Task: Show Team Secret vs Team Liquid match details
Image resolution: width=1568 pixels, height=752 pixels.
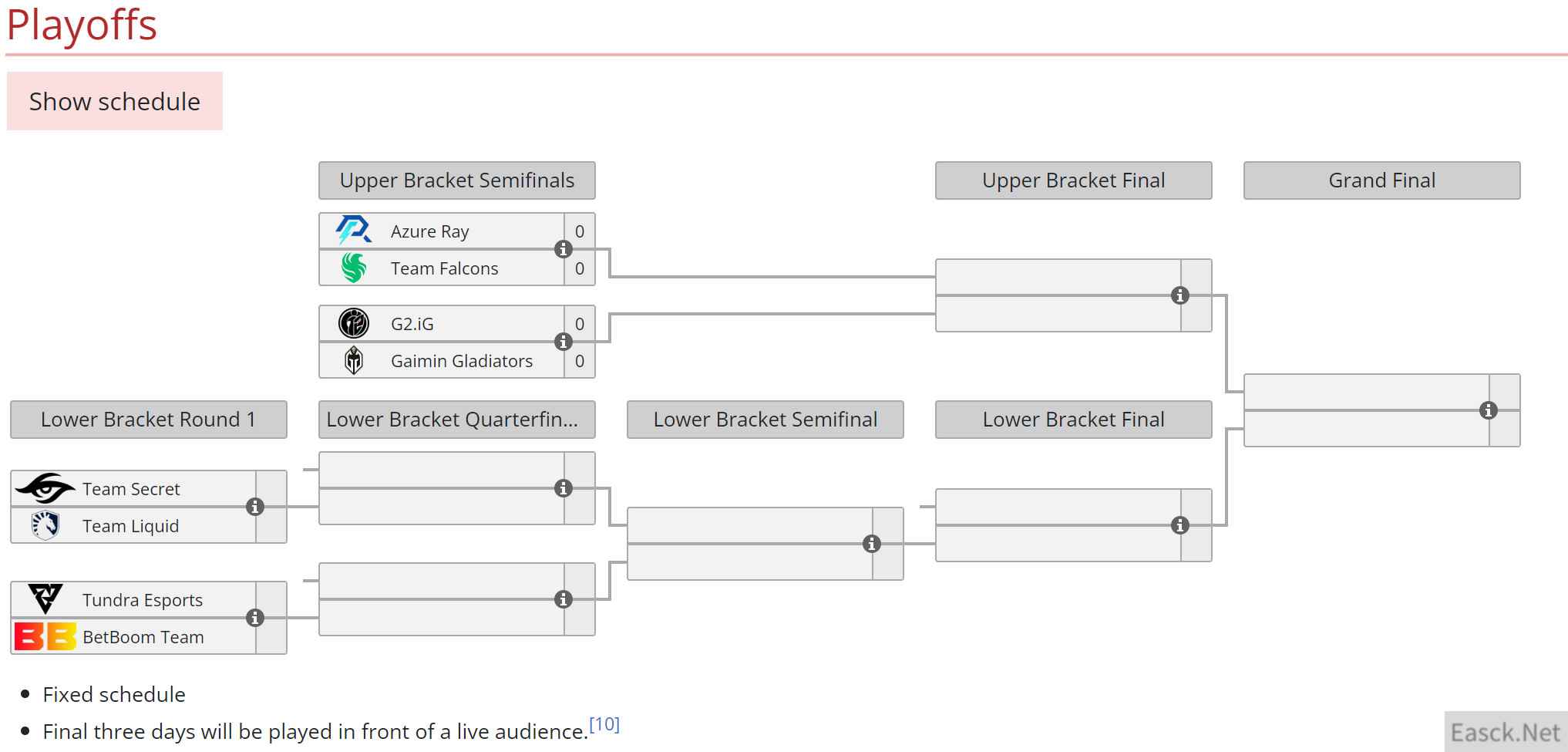Action: pyautogui.click(x=255, y=507)
